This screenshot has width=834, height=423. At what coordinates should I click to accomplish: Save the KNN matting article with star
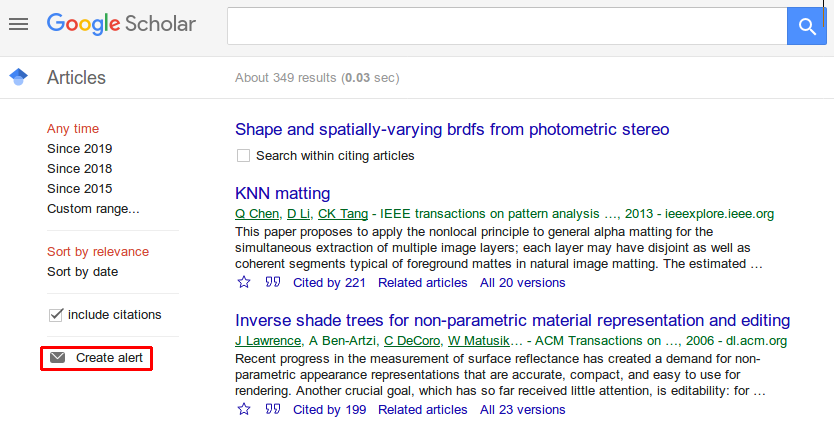(244, 283)
